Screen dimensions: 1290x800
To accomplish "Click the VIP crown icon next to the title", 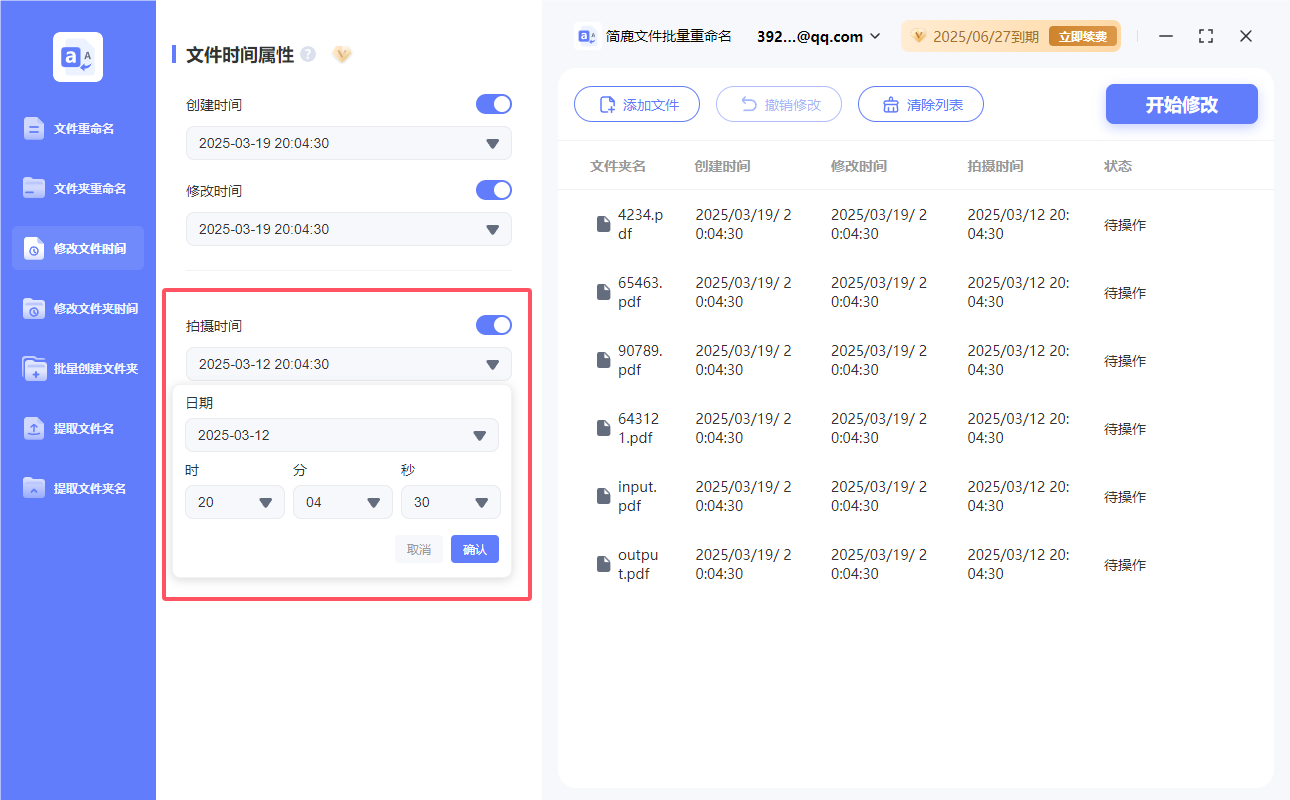I will (342, 55).
